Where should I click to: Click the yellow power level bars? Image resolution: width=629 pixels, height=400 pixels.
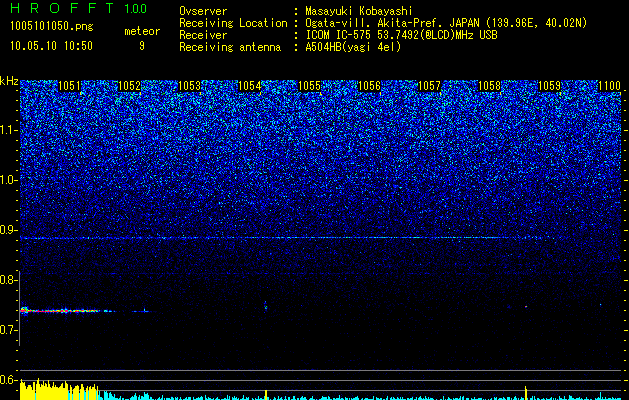(x=59, y=390)
